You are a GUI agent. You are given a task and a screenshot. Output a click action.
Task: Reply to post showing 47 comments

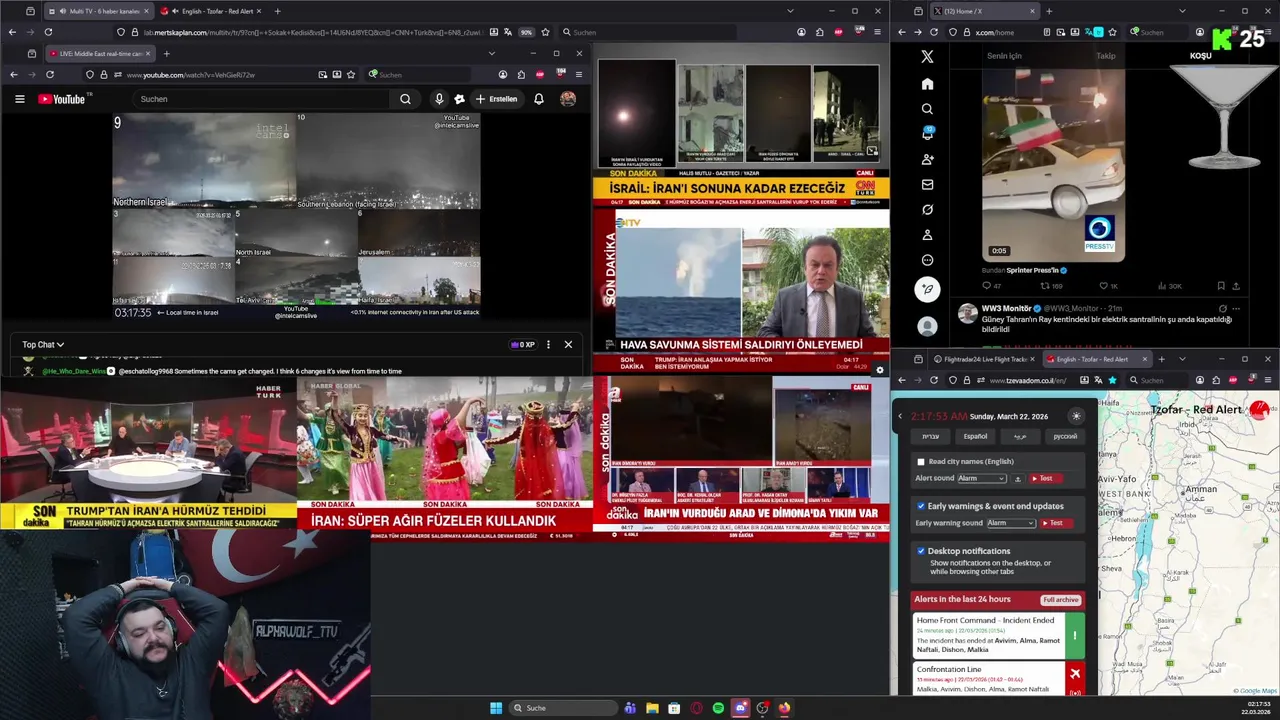[991, 286]
